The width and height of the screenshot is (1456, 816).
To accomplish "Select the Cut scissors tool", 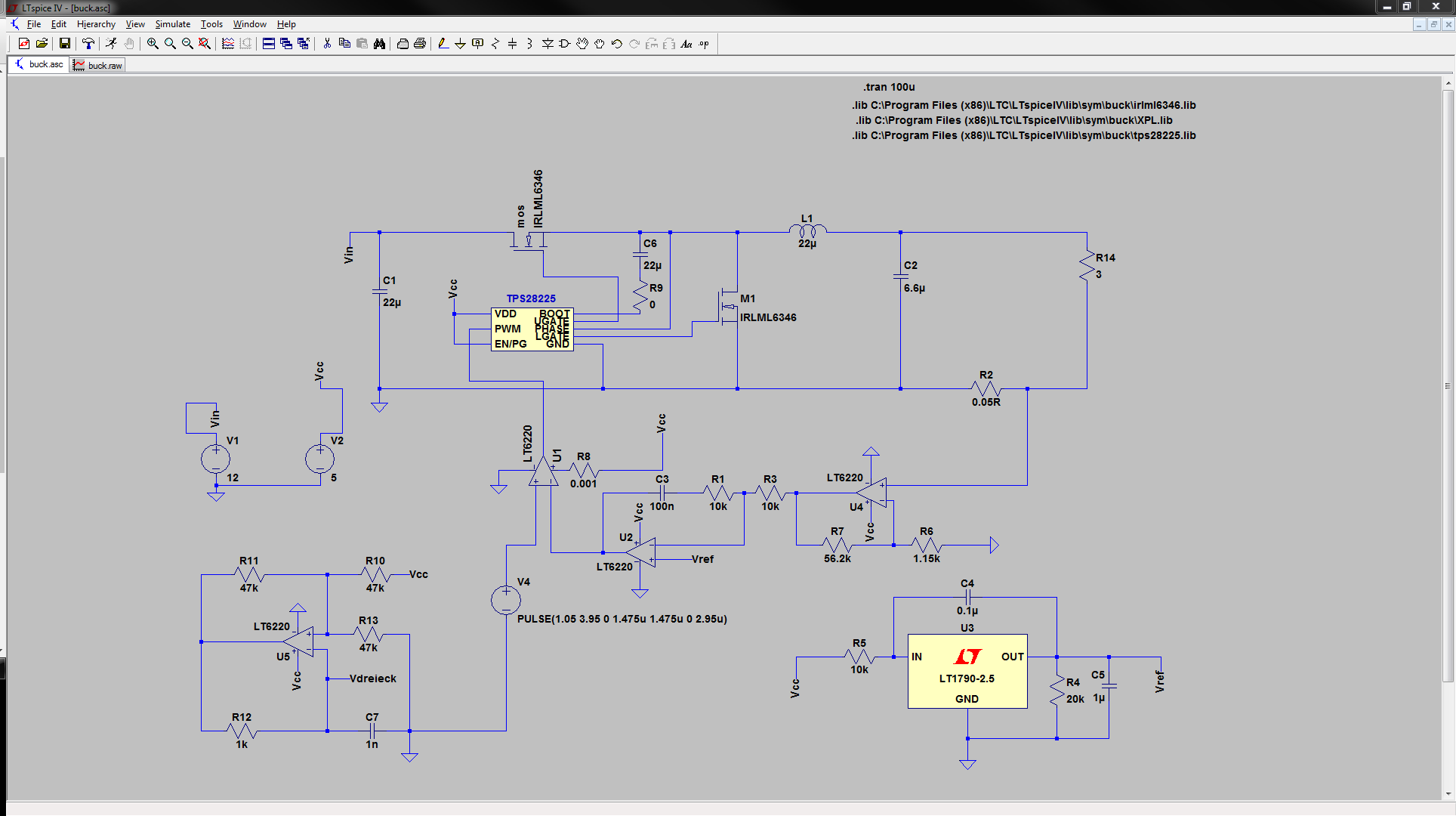I will pos(327,44).
